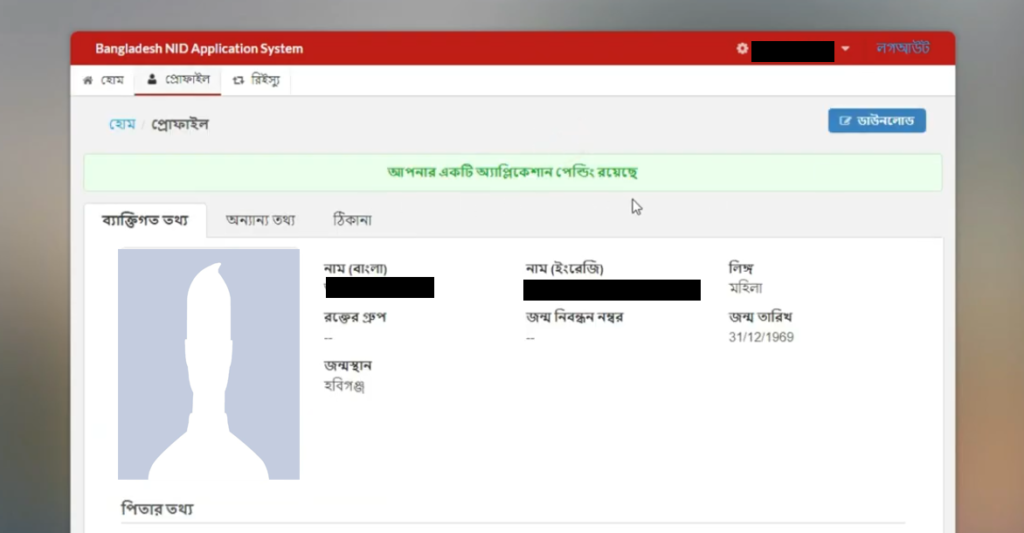Click the birth date value 31/12/1969
The image size is (1024, 533).
pos(761,337)
